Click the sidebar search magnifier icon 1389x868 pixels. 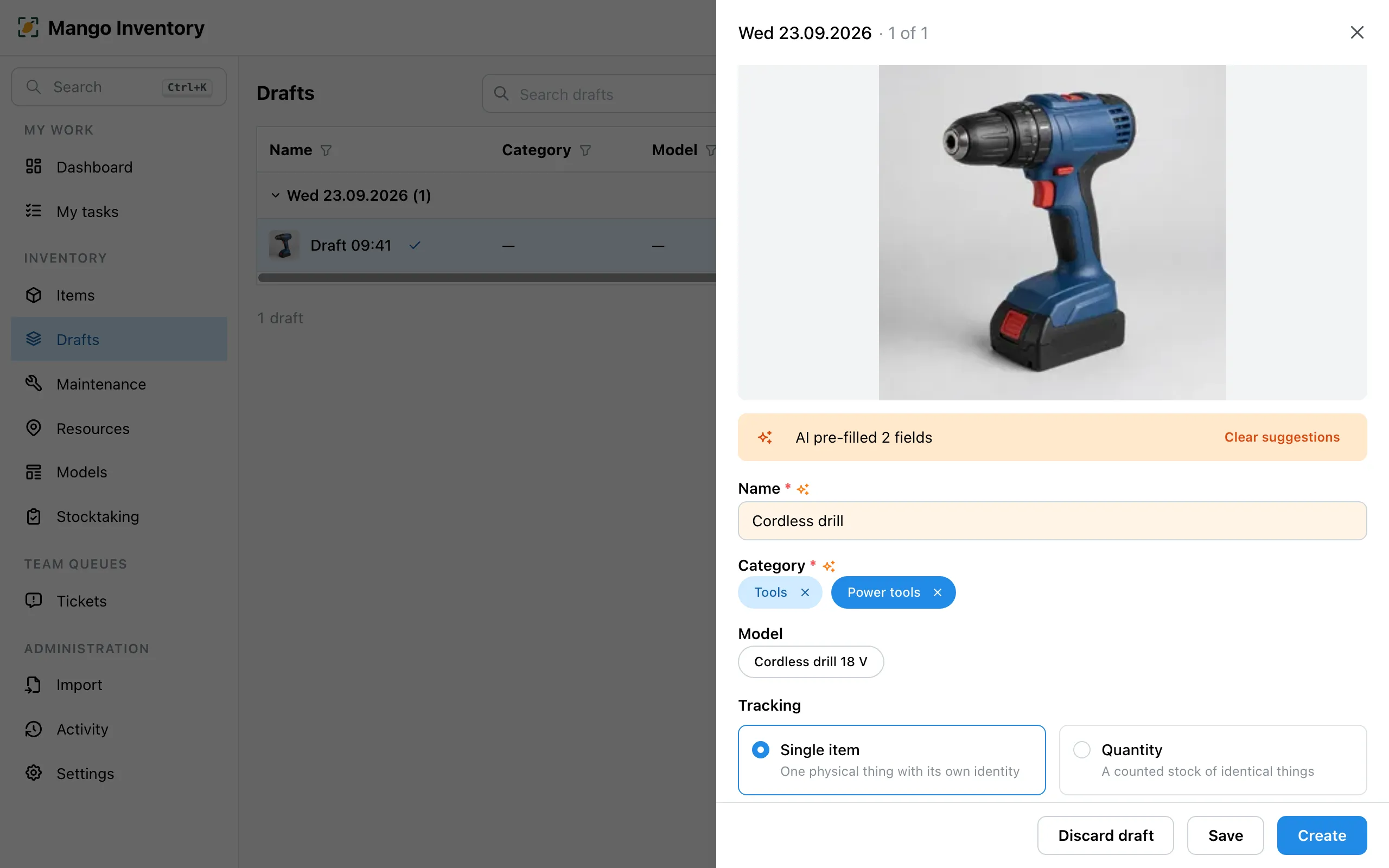pos(33,87)
